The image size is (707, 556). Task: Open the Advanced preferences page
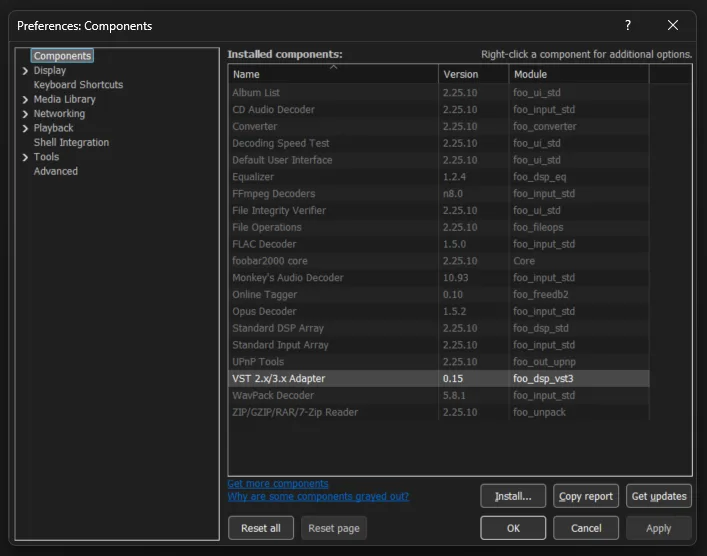(x=55, y=171)
